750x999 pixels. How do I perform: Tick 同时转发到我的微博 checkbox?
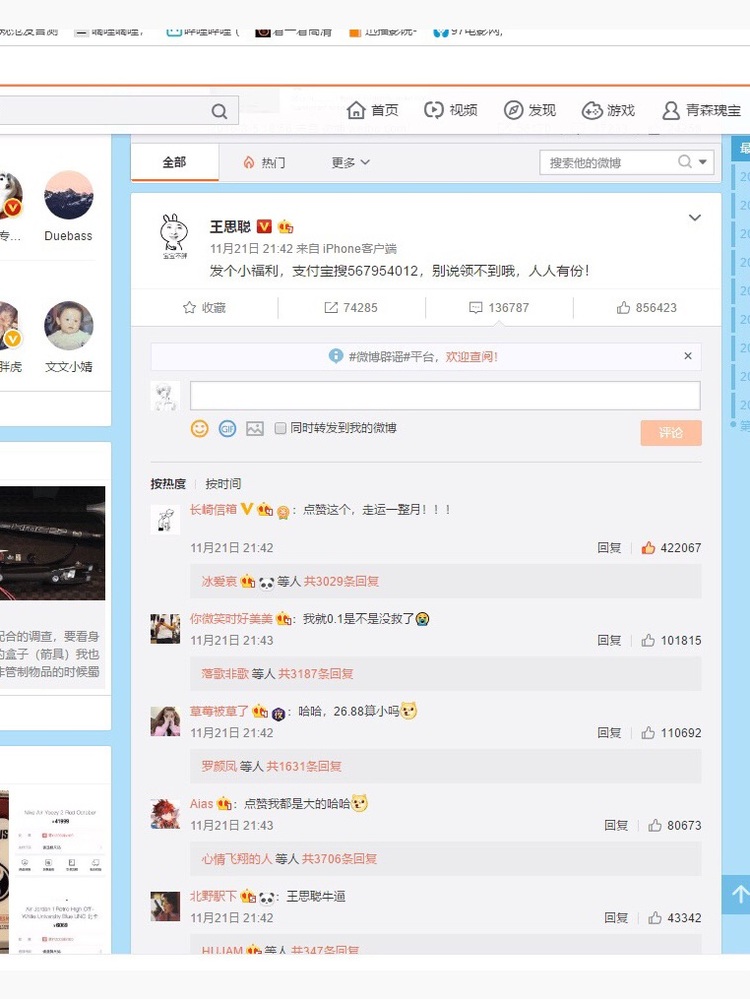280,428
